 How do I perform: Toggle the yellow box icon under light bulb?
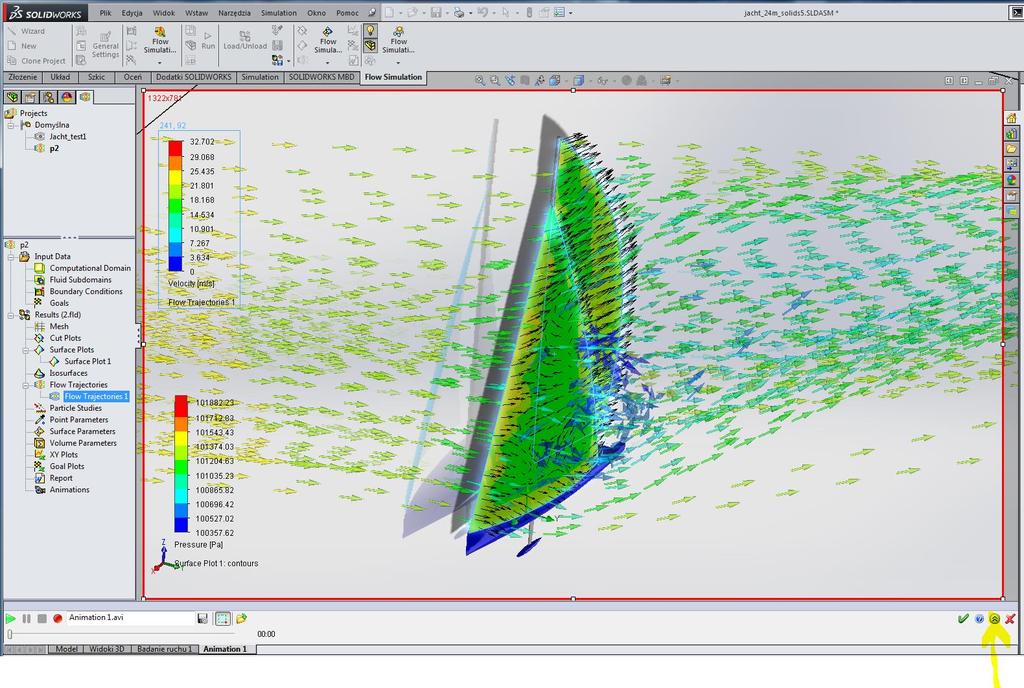pos(370,46)
